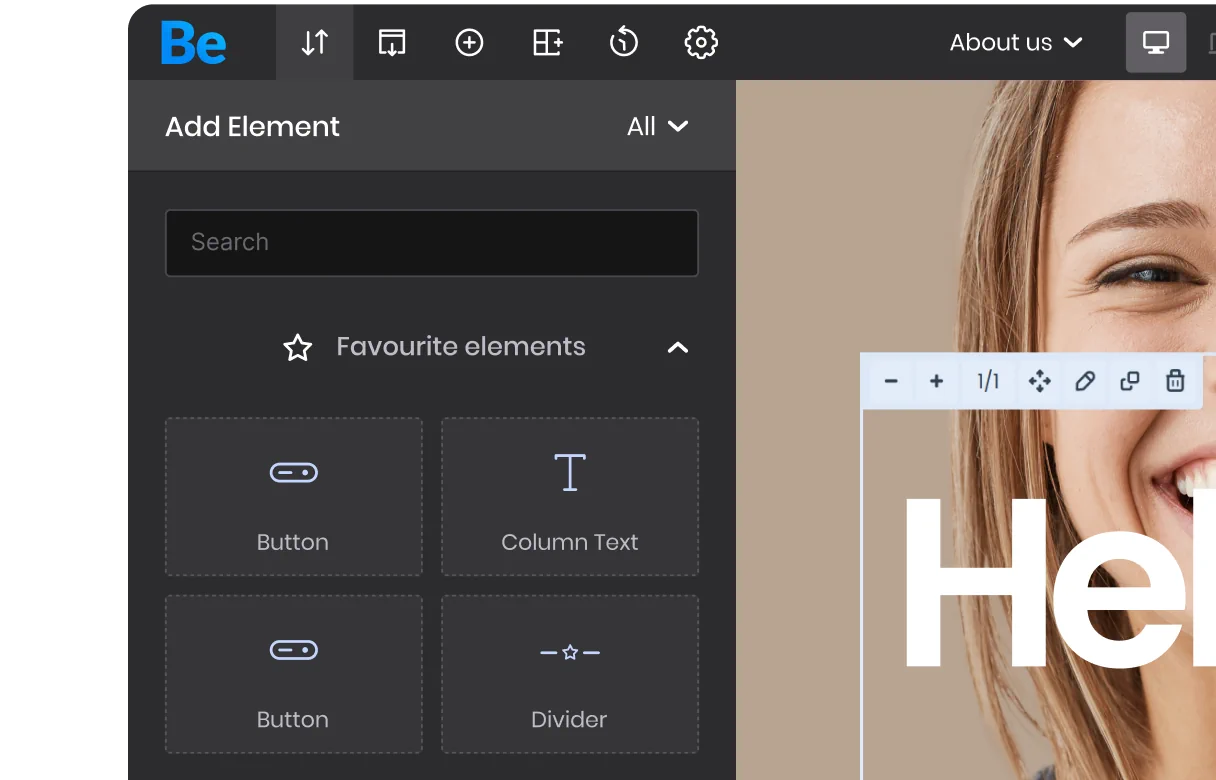Open the settings gear icon

(x=701, y=43)
